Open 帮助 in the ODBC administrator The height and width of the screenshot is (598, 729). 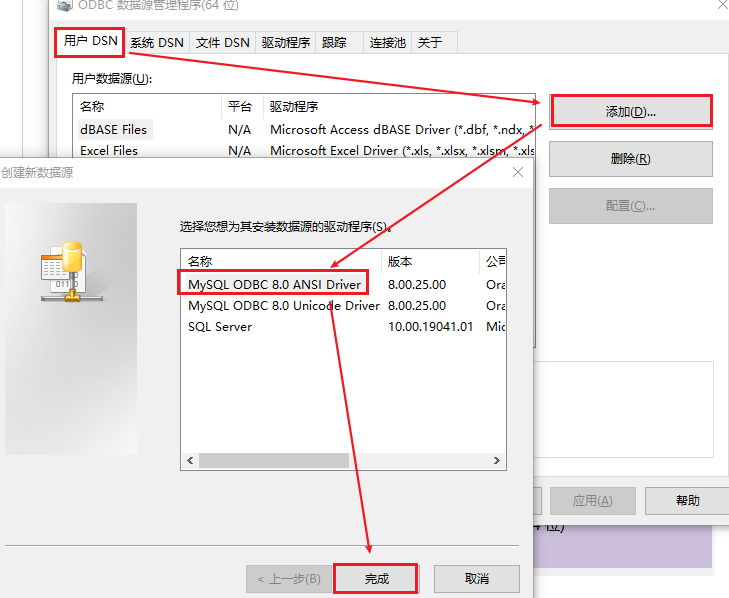pos(687,501)
